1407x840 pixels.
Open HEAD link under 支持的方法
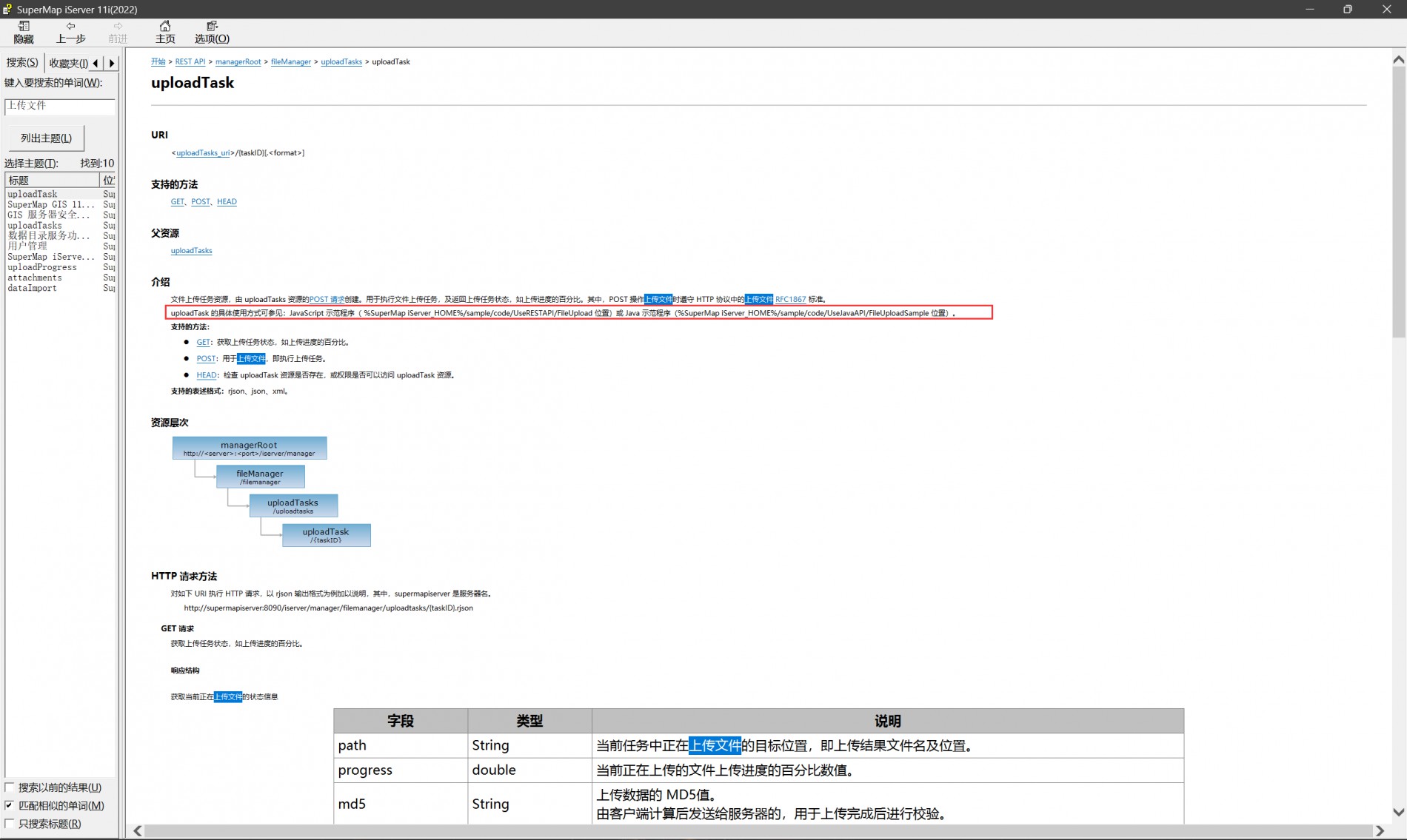coord(227,201)
